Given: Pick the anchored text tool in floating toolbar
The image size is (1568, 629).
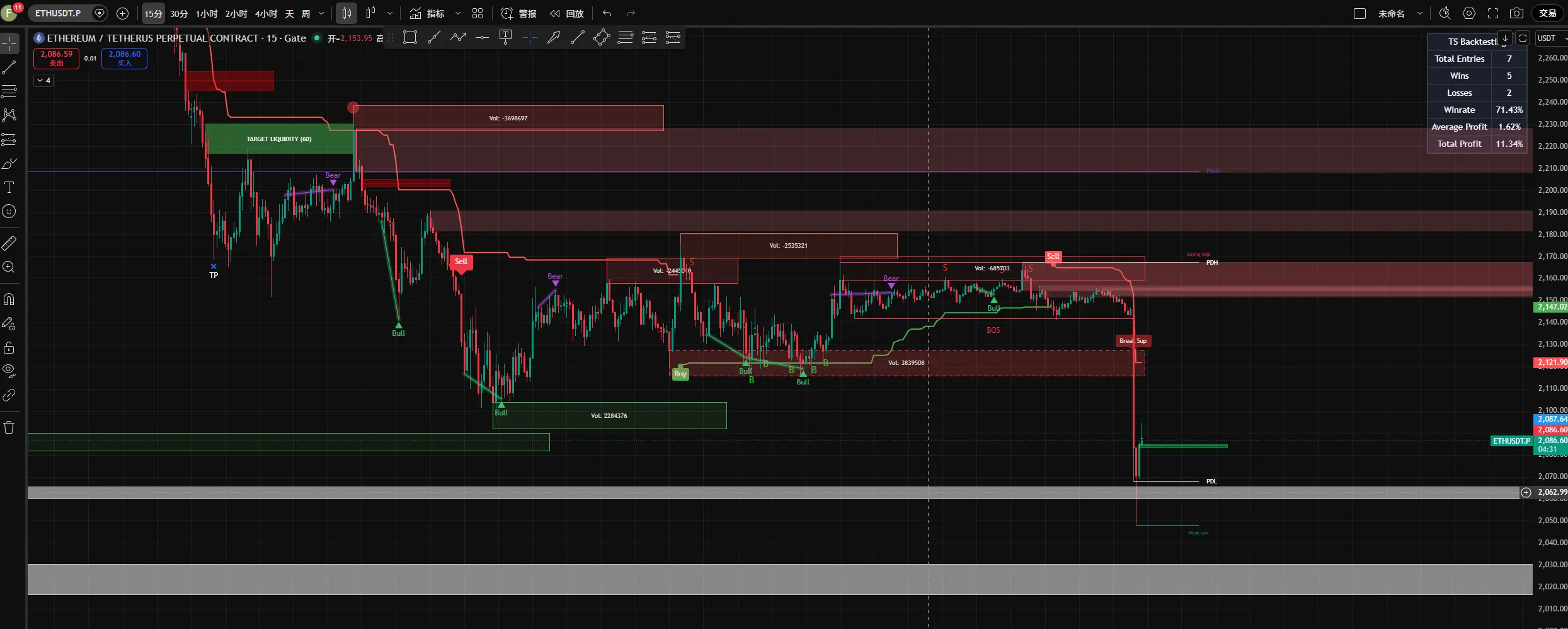Looking at the screenshot, I should (505, 38).
